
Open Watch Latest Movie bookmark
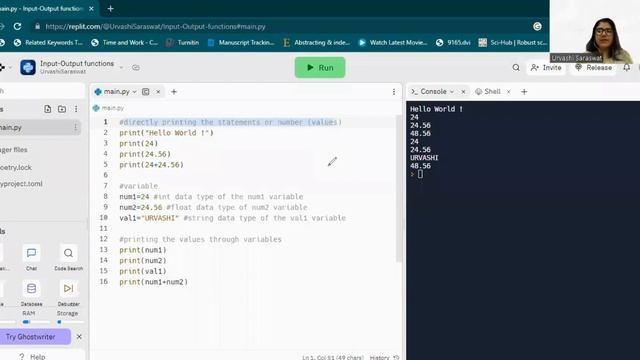pyautogui.click(x=393, y=42)
